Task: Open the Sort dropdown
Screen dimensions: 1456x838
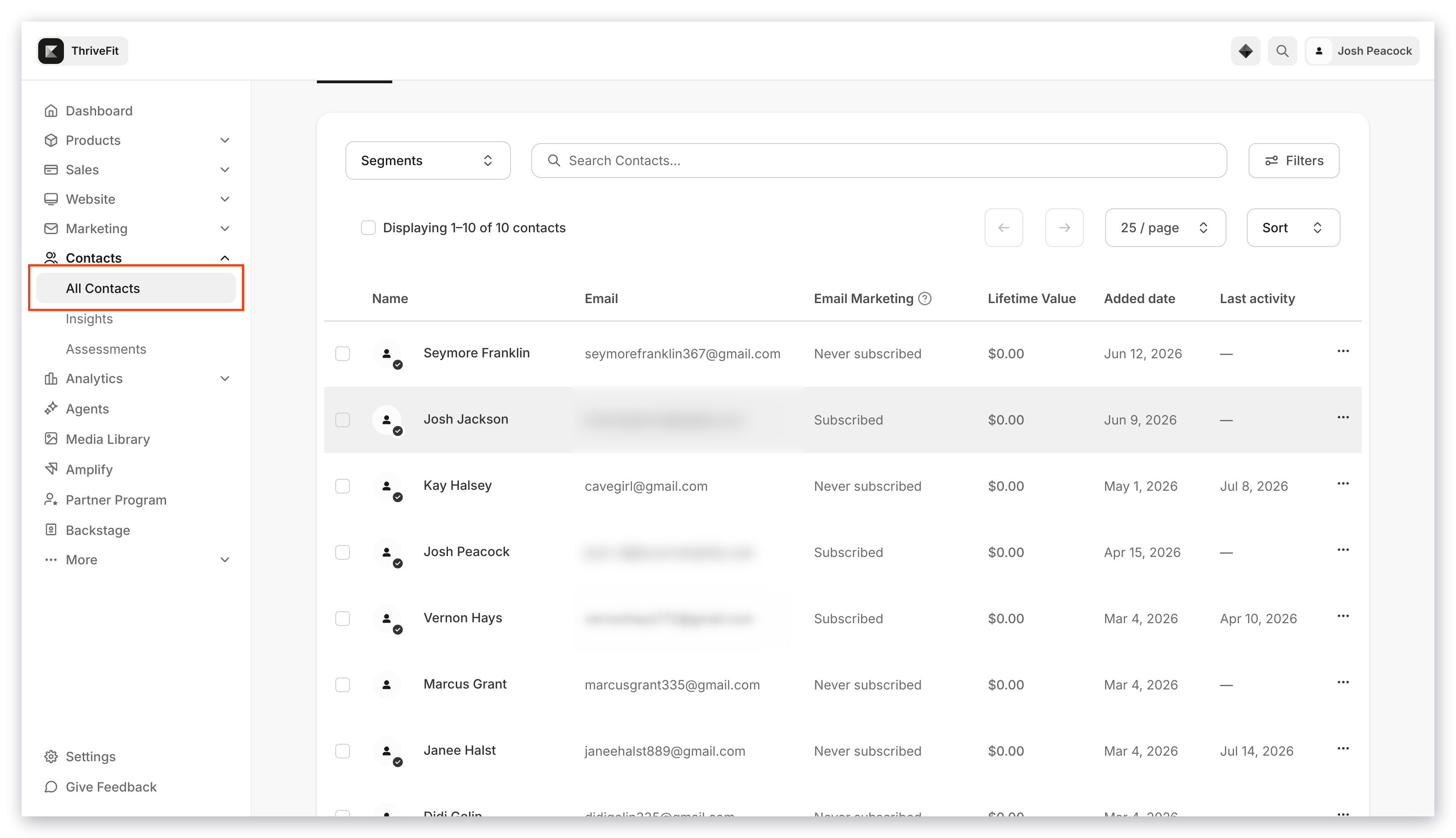Action: pyautogui.click(x=1293, y=227)
